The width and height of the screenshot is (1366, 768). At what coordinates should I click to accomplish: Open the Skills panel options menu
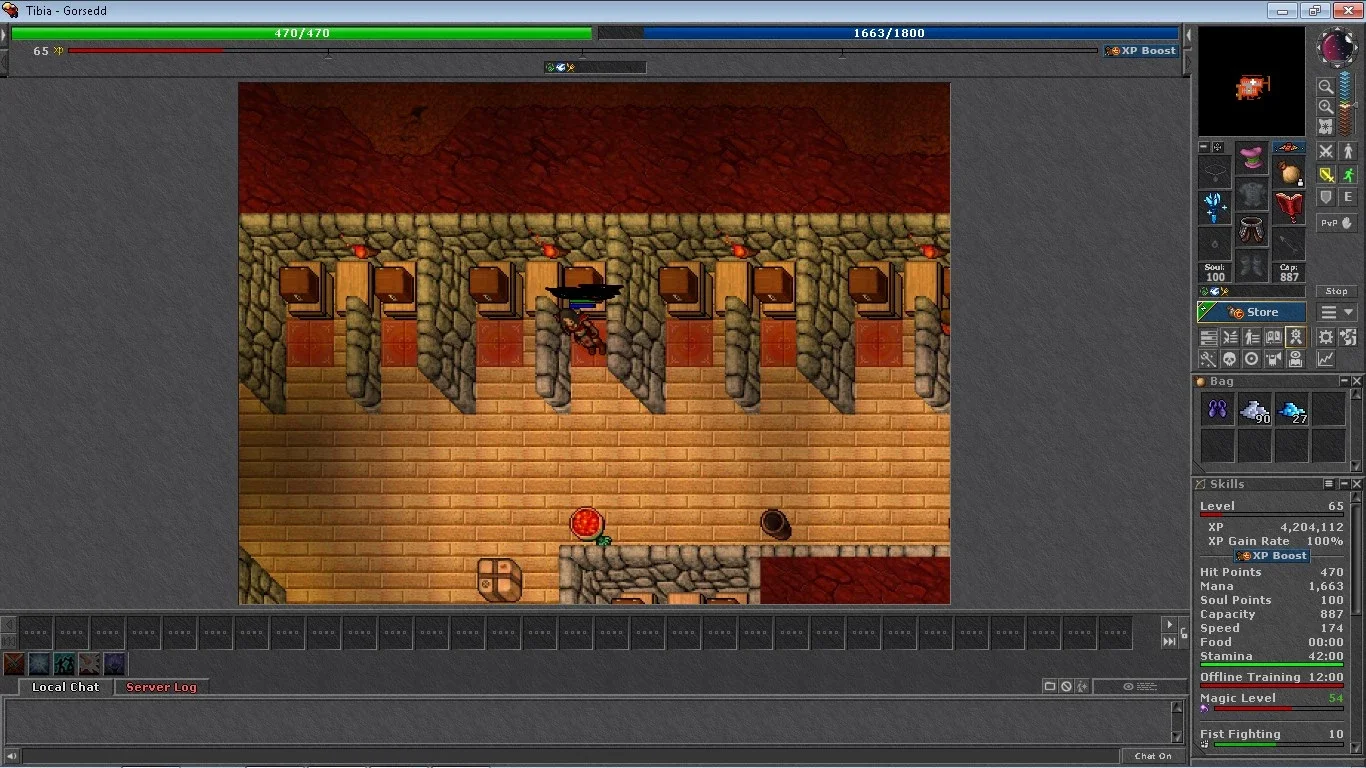(x=1330, y=484)
